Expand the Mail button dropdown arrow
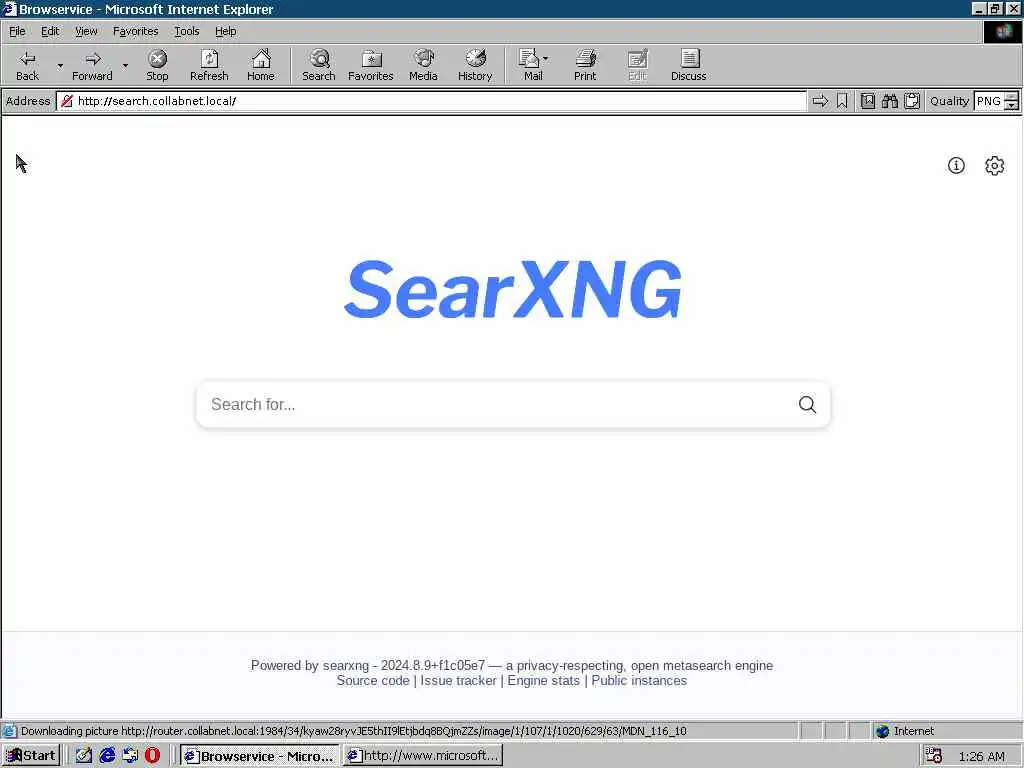1024x768 pixels. pyautogui.click(x=545, y=59)
